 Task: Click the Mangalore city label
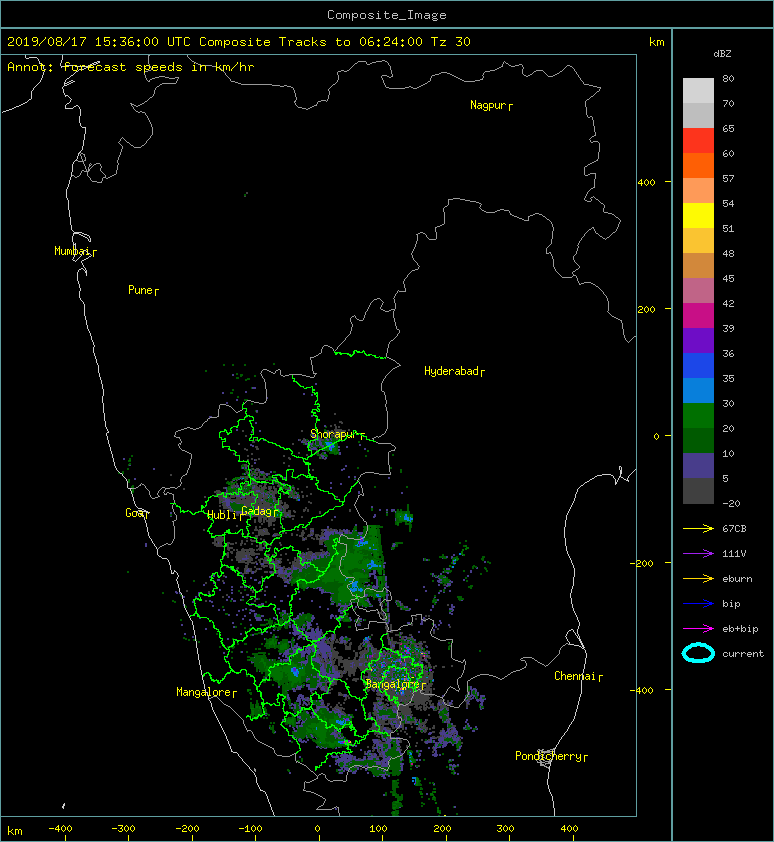pos(204,692)
